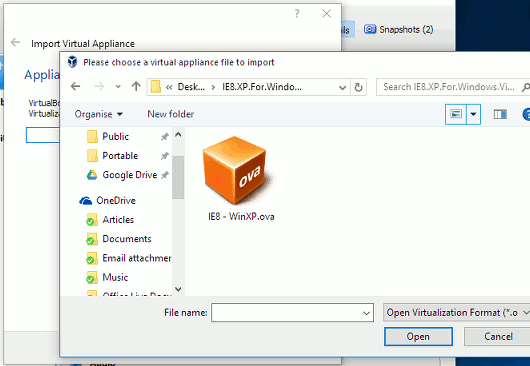Screen dimensions: 530x366
Task: Expand the address bar history dropdown
Action: (342, 88)
